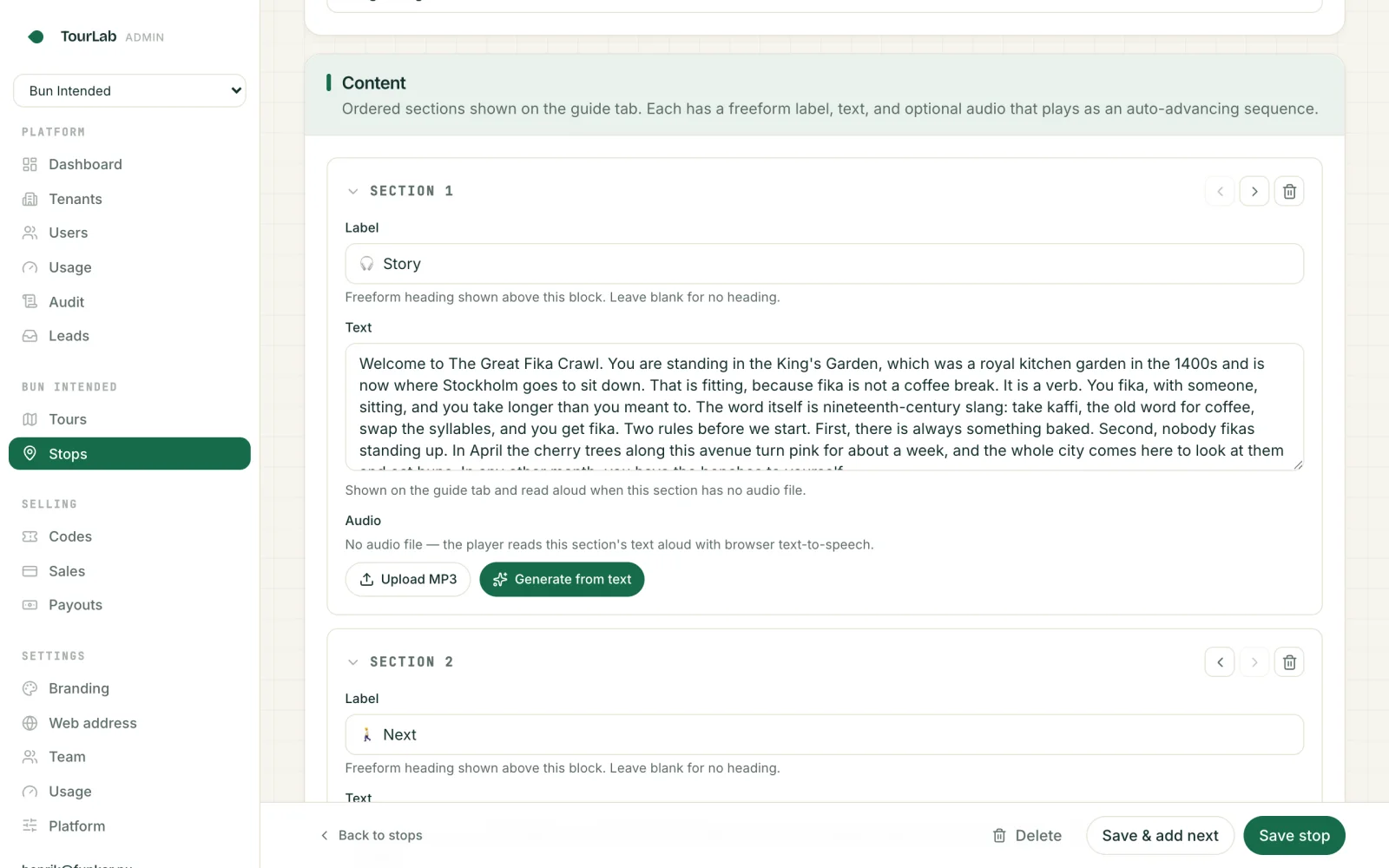Click the Dashboard grid icon
The image size is (1389, 868).
[30, 164]
